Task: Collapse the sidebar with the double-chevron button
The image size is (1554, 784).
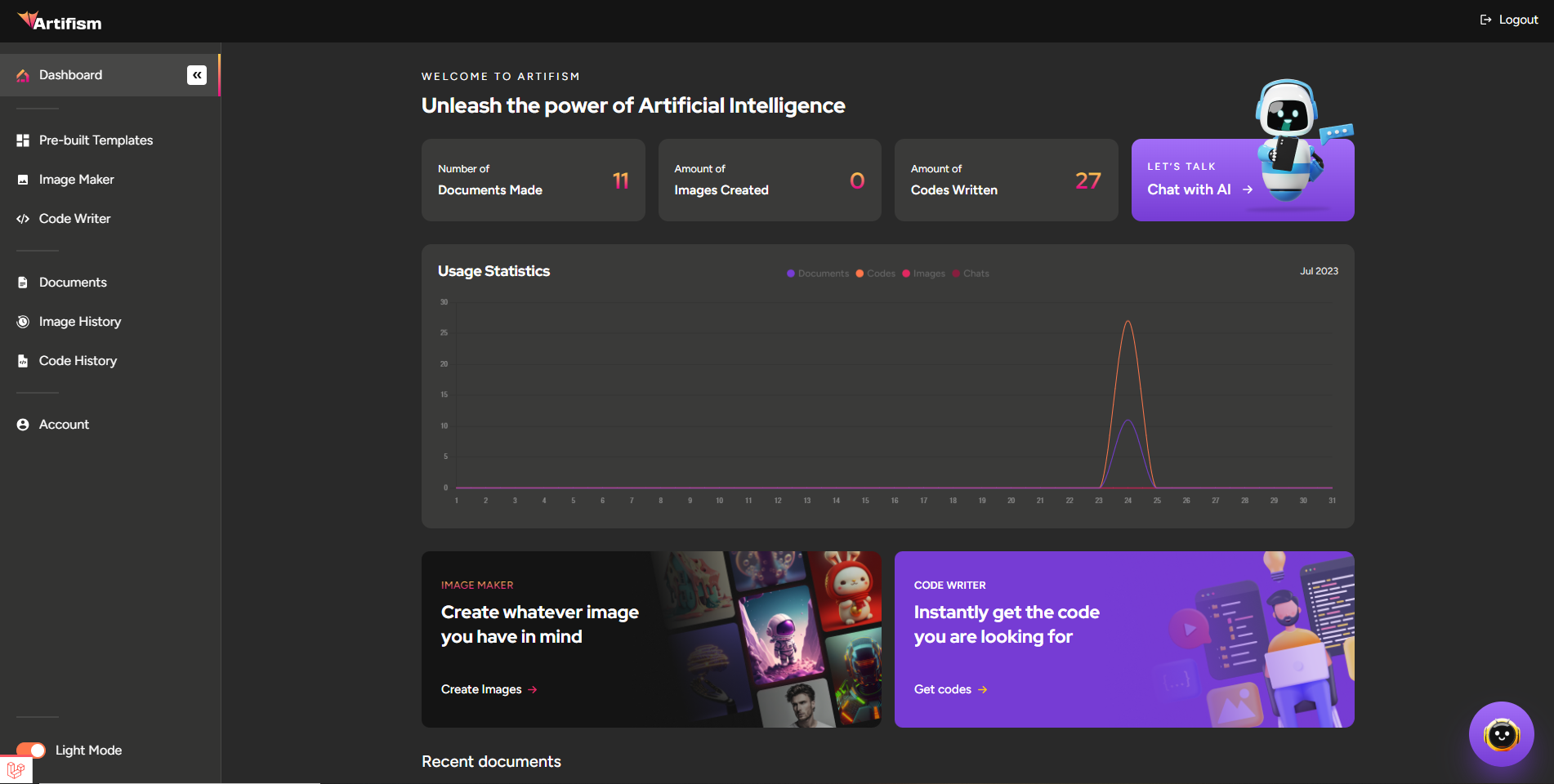Action: [x=197, y=75]
